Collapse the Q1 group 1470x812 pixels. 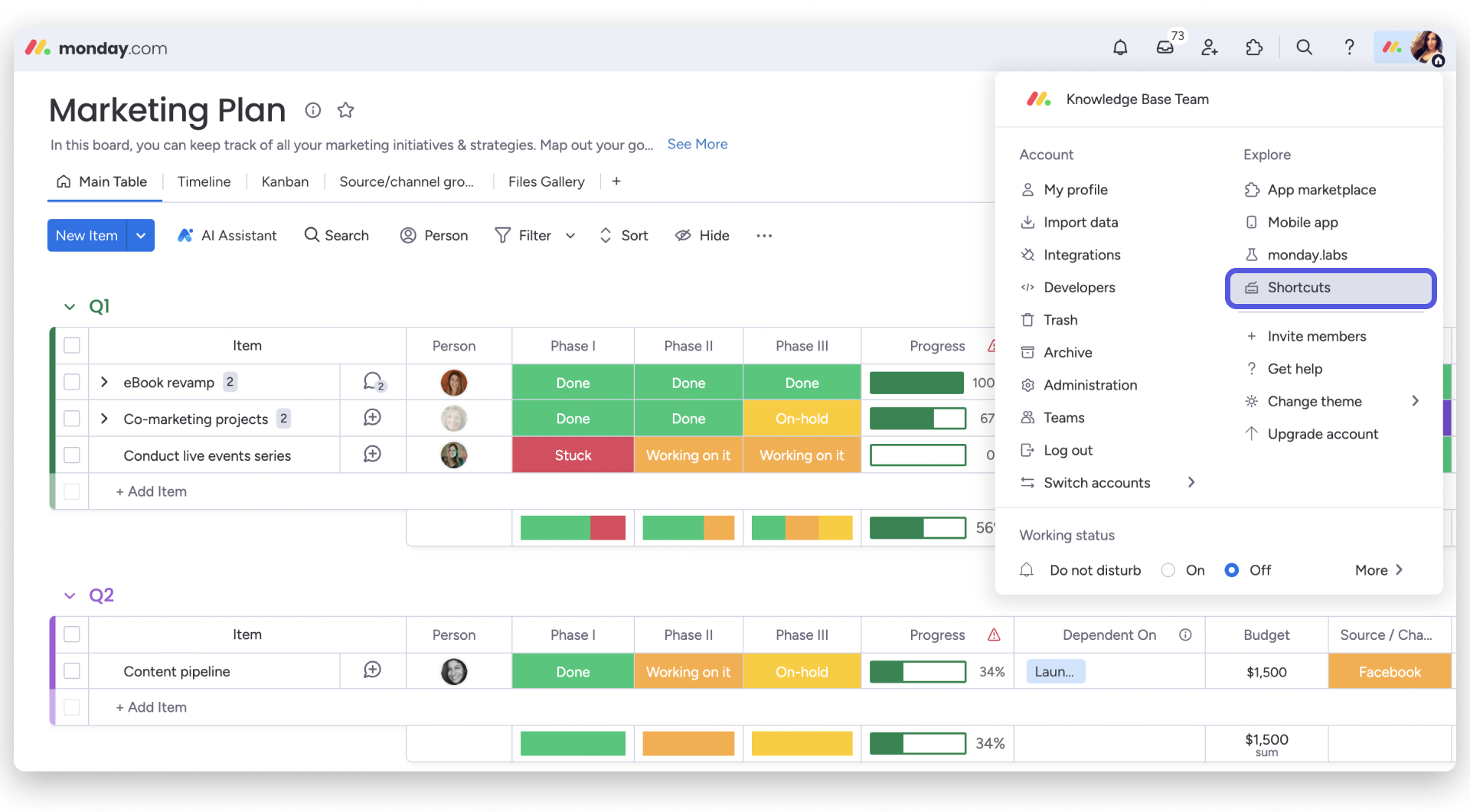pos(70,307)
